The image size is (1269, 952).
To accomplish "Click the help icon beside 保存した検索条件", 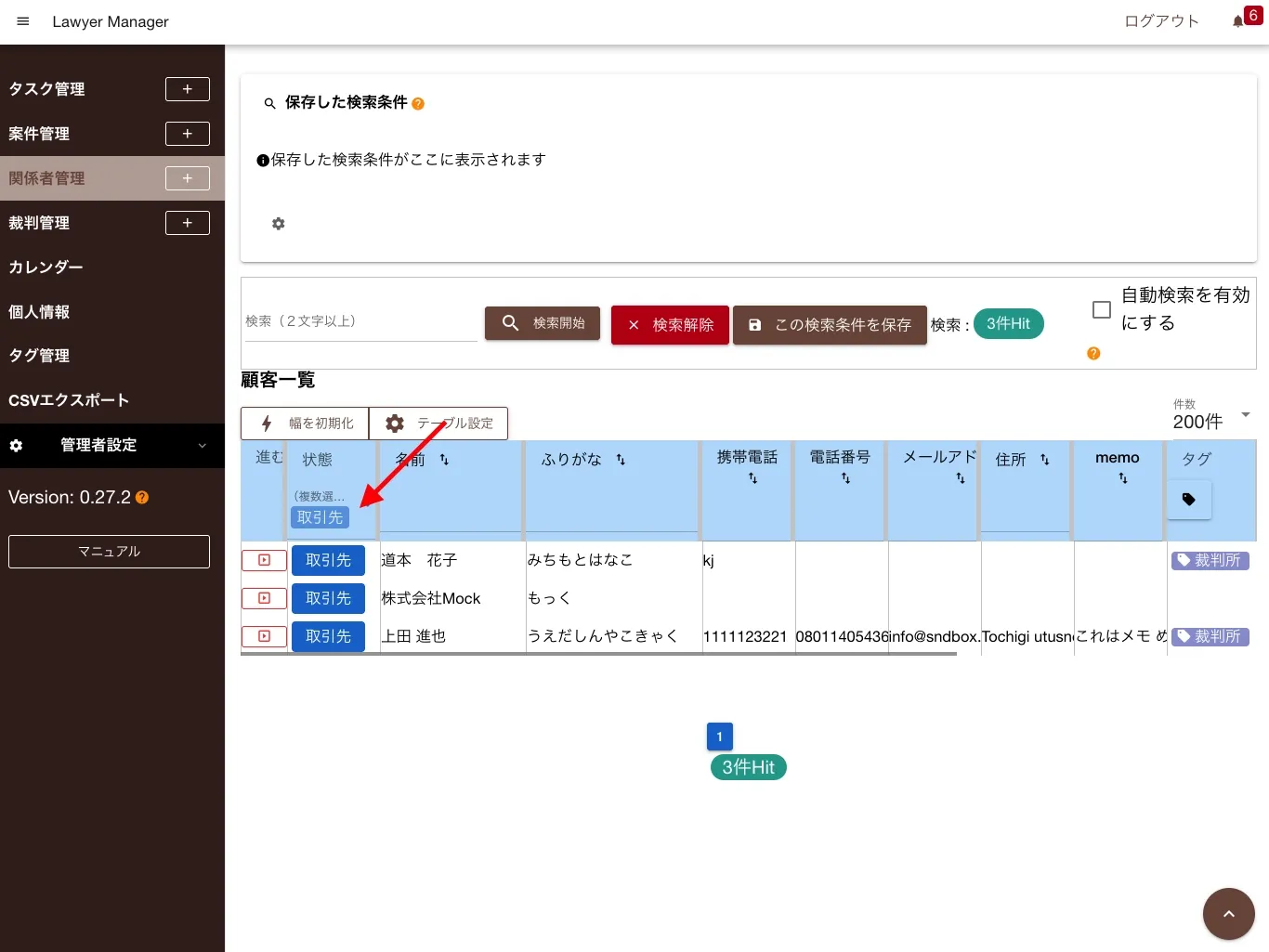I will coord(418,104).
